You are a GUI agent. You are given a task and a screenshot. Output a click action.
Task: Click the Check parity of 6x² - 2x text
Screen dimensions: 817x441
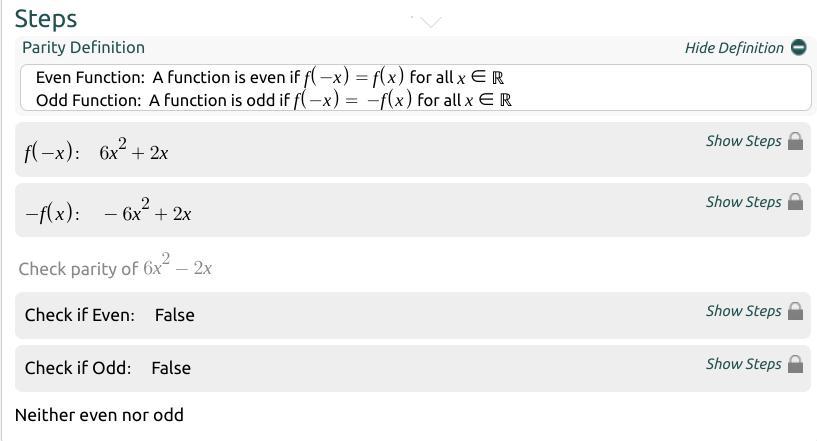pyautogui.click(x=115, y=268)
